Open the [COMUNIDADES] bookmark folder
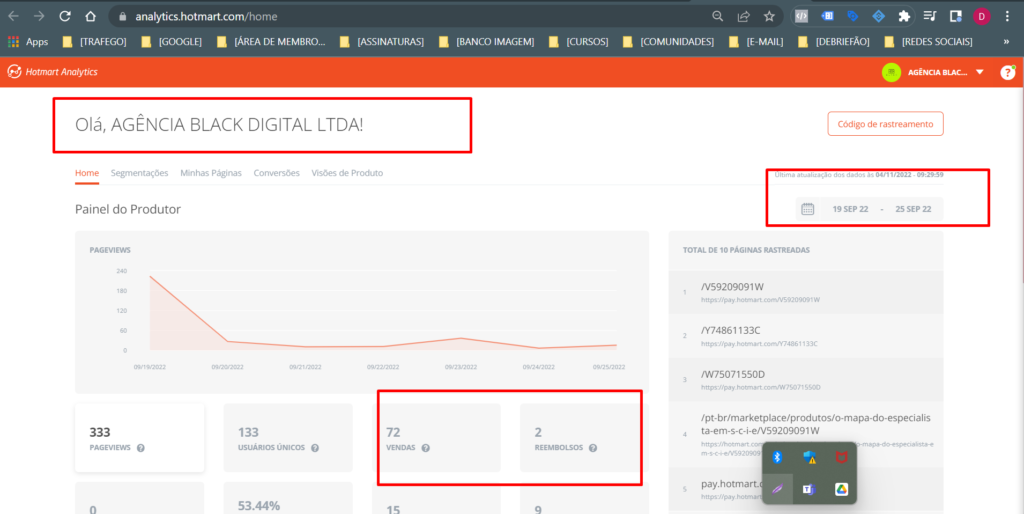The height and width of the screenshot is (514, 1024). point(668,42)
